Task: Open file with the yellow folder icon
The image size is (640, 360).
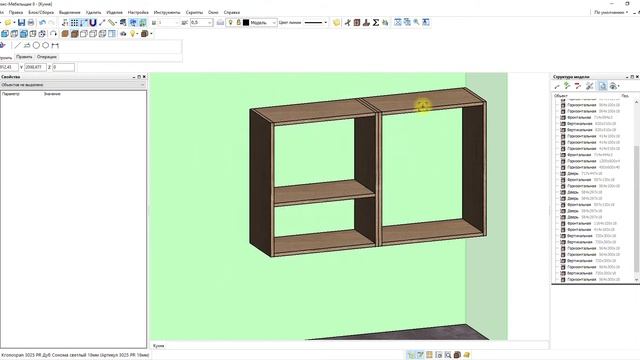Action: coord(8,23)
